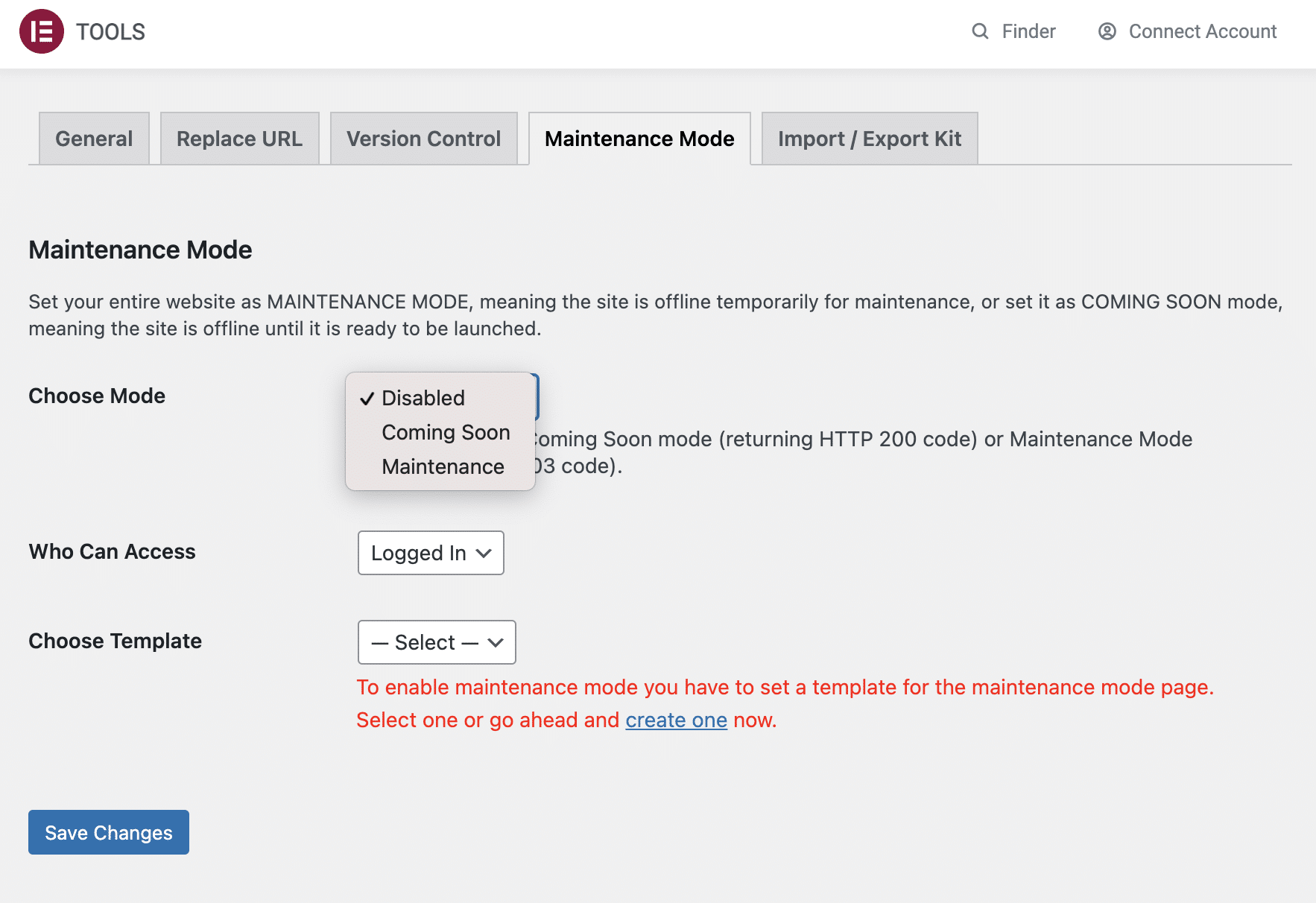The width and height of the screenshot is (1316, 903).
Task: Switch to the General tab
Action: [93, 138]
